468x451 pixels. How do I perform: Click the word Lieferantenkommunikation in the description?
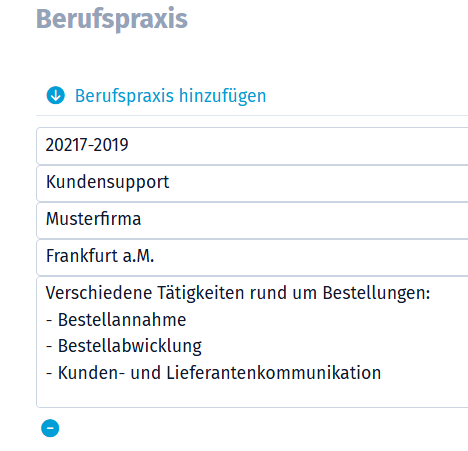point(274,373)
